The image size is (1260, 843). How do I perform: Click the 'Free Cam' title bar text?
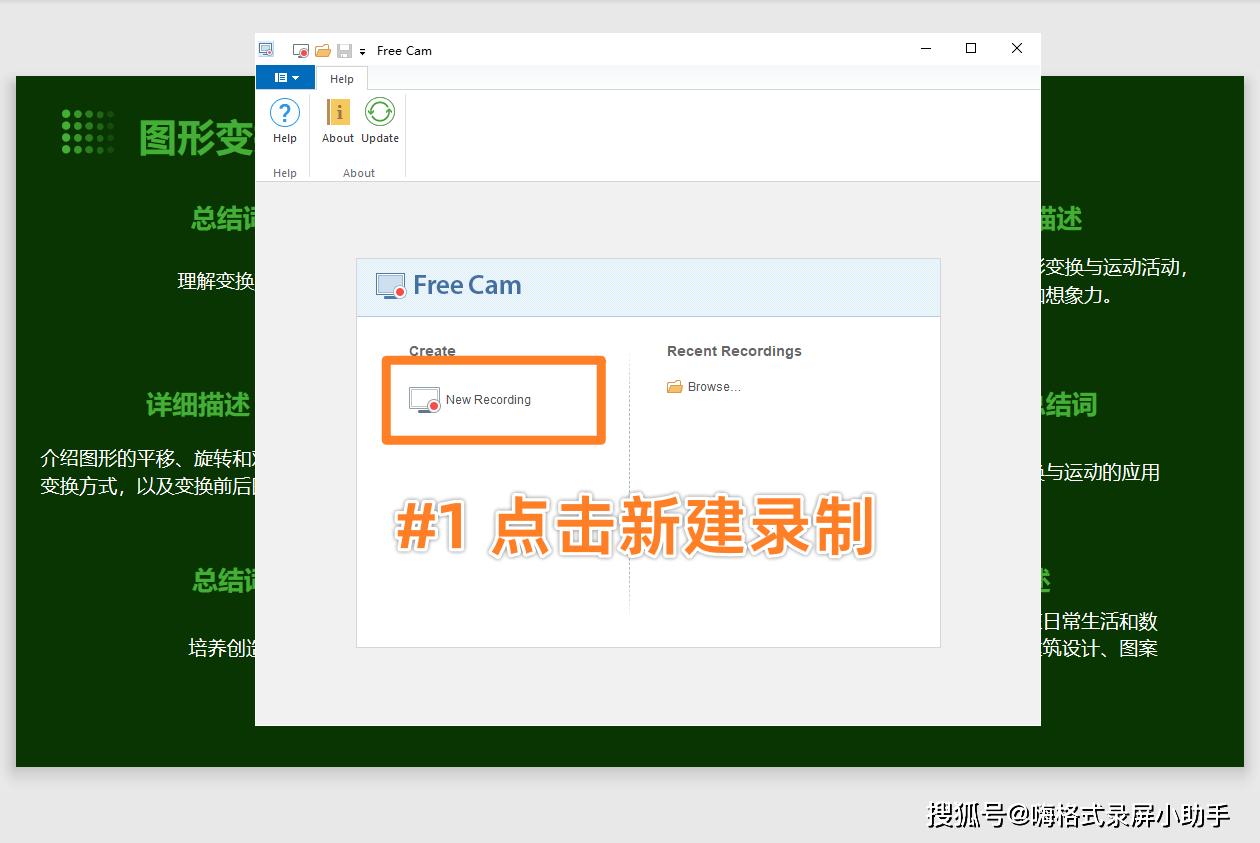404,50
